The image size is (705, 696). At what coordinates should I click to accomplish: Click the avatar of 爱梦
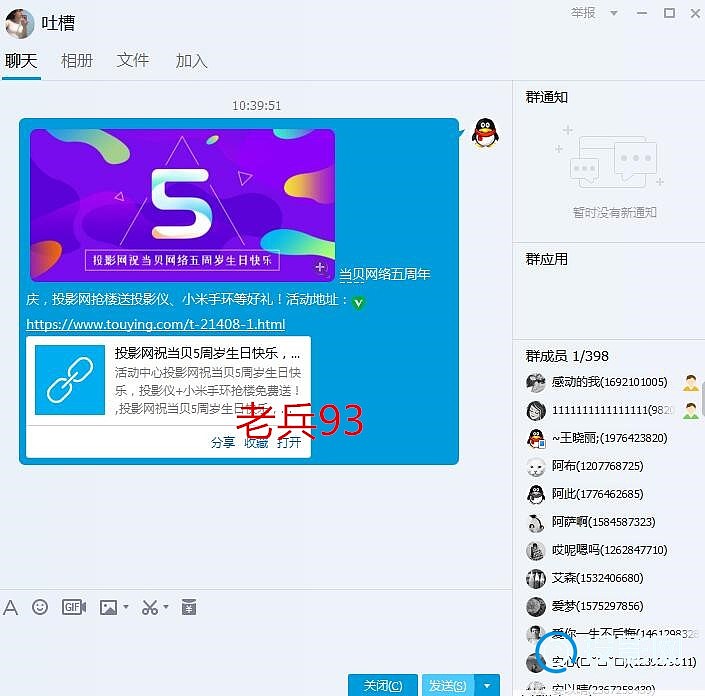pyautogui.click(x=536, y=607)
